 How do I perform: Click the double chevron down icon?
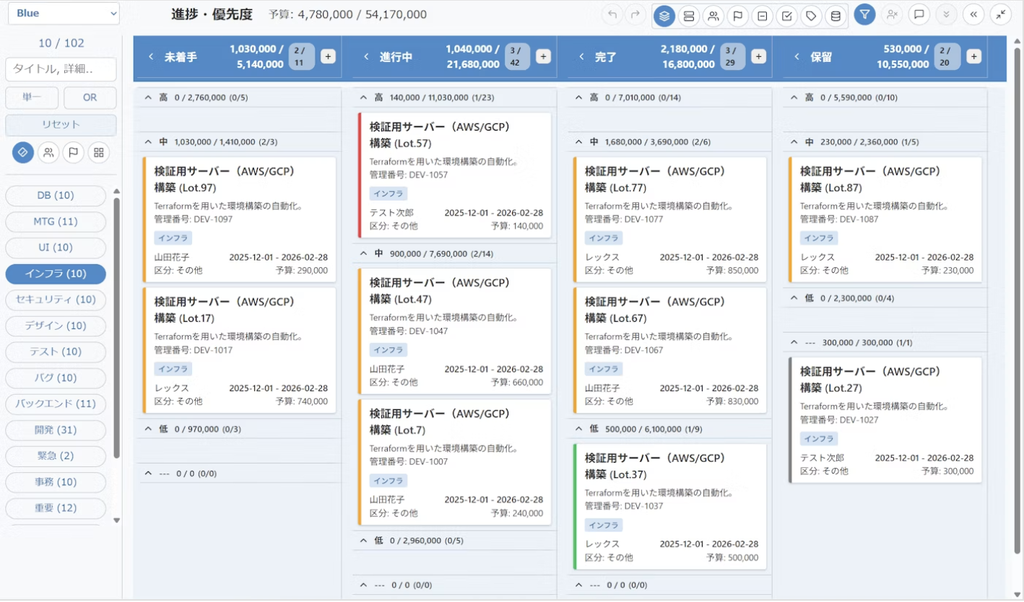[946, 14]
